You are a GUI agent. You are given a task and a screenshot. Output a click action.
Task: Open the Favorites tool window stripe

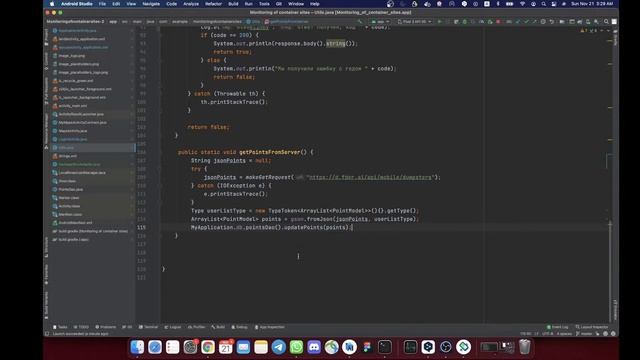pyautogui.click(x=46, y=274)
